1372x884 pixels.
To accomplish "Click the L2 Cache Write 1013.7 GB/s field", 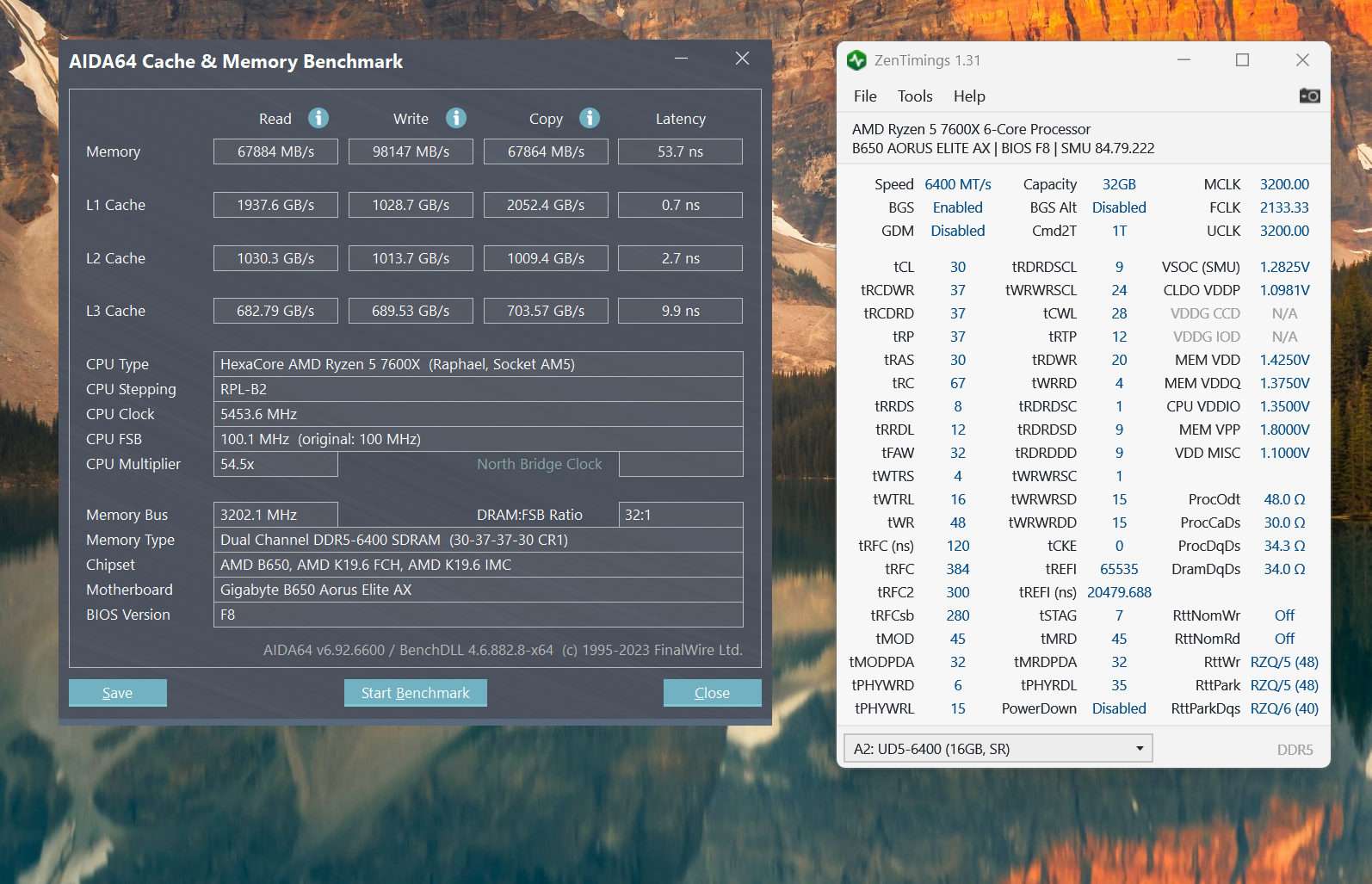I will coord(411,258).
